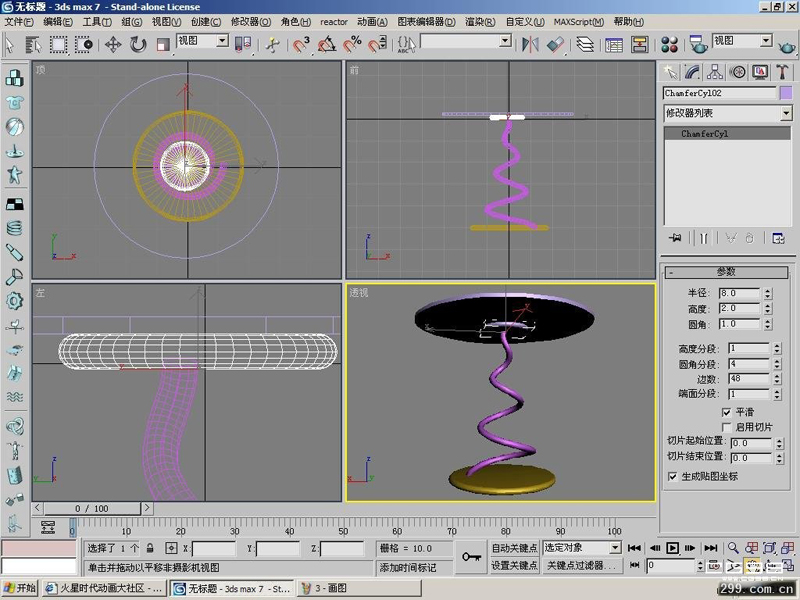Toggle Pin Stack in the modifier panel
Viewport: 800px width, 600px height.
676,238
